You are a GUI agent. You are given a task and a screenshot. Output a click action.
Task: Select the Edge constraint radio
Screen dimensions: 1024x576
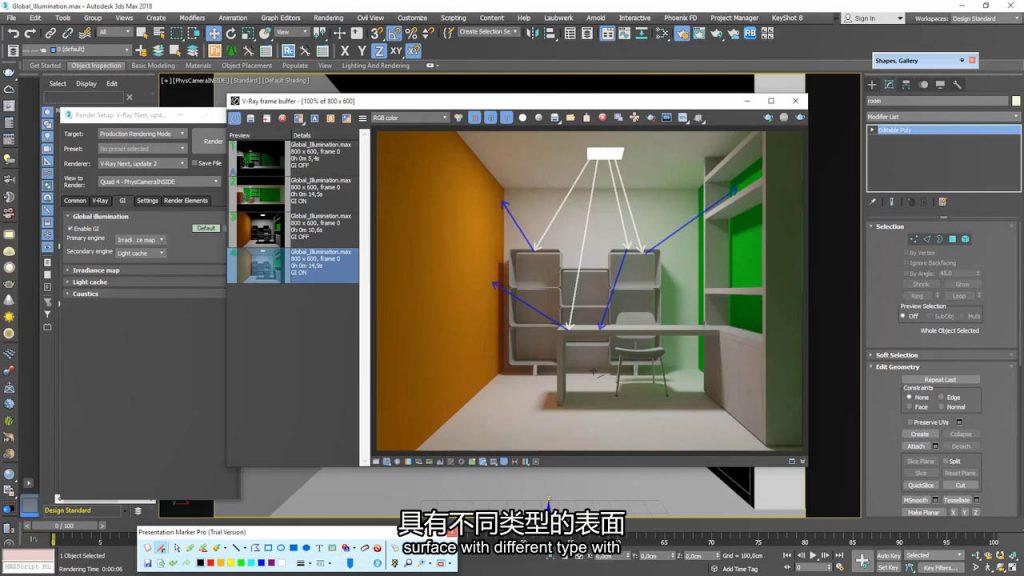click(x=941, y=397)
